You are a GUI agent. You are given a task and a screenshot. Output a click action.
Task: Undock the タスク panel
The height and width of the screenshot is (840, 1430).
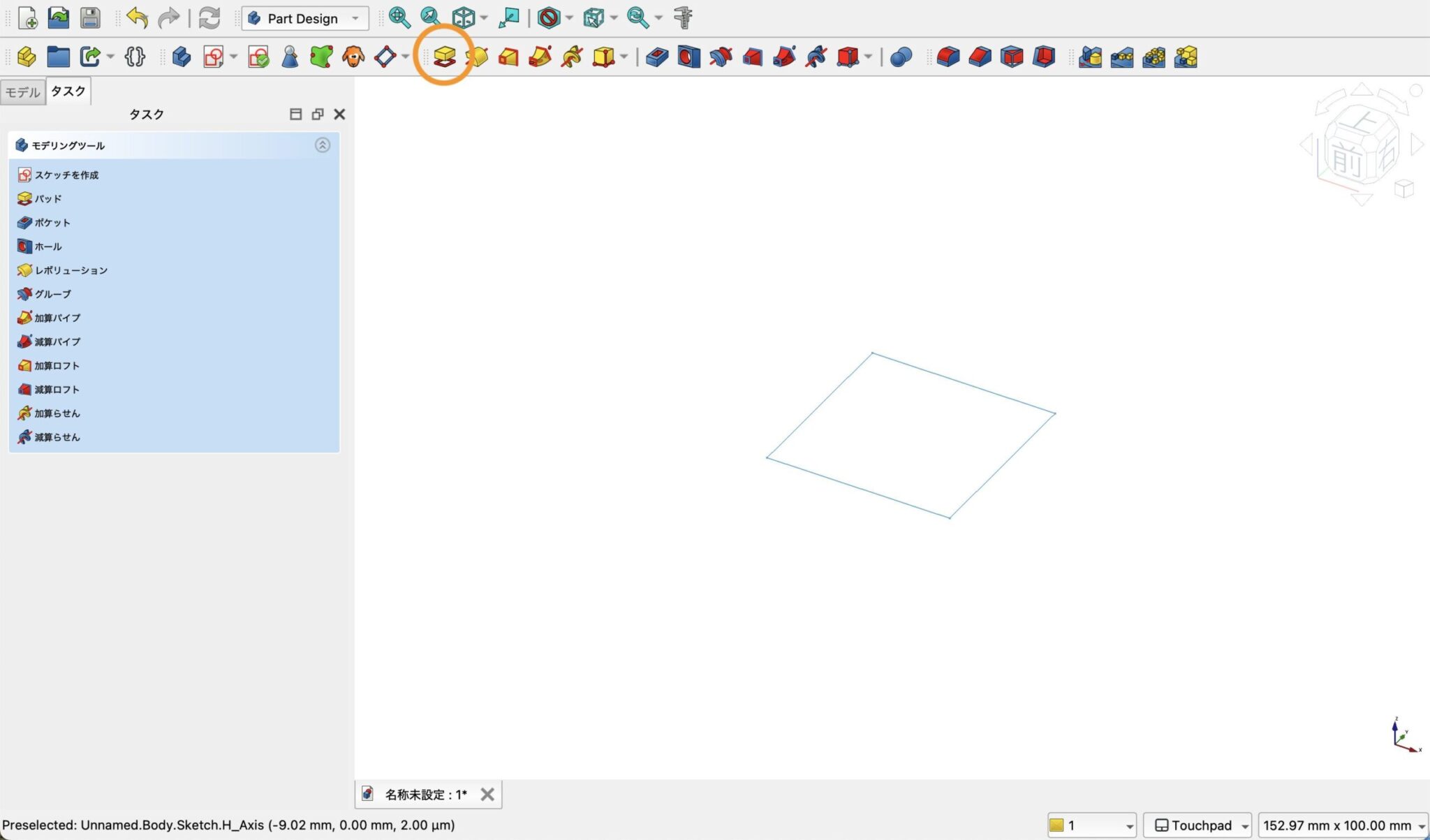coord(318,114)
